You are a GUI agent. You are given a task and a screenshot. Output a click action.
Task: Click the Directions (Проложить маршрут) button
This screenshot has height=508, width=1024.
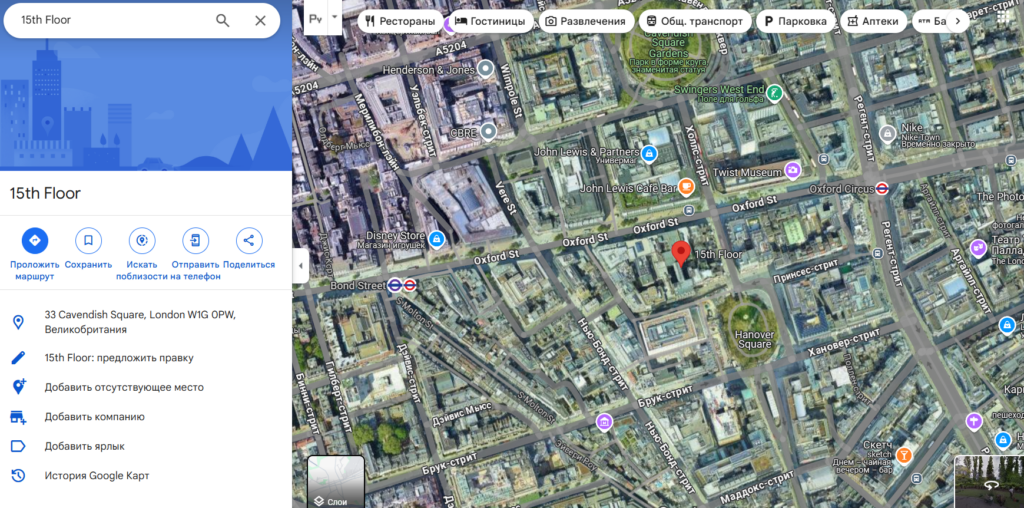click(x=35, y=240)
